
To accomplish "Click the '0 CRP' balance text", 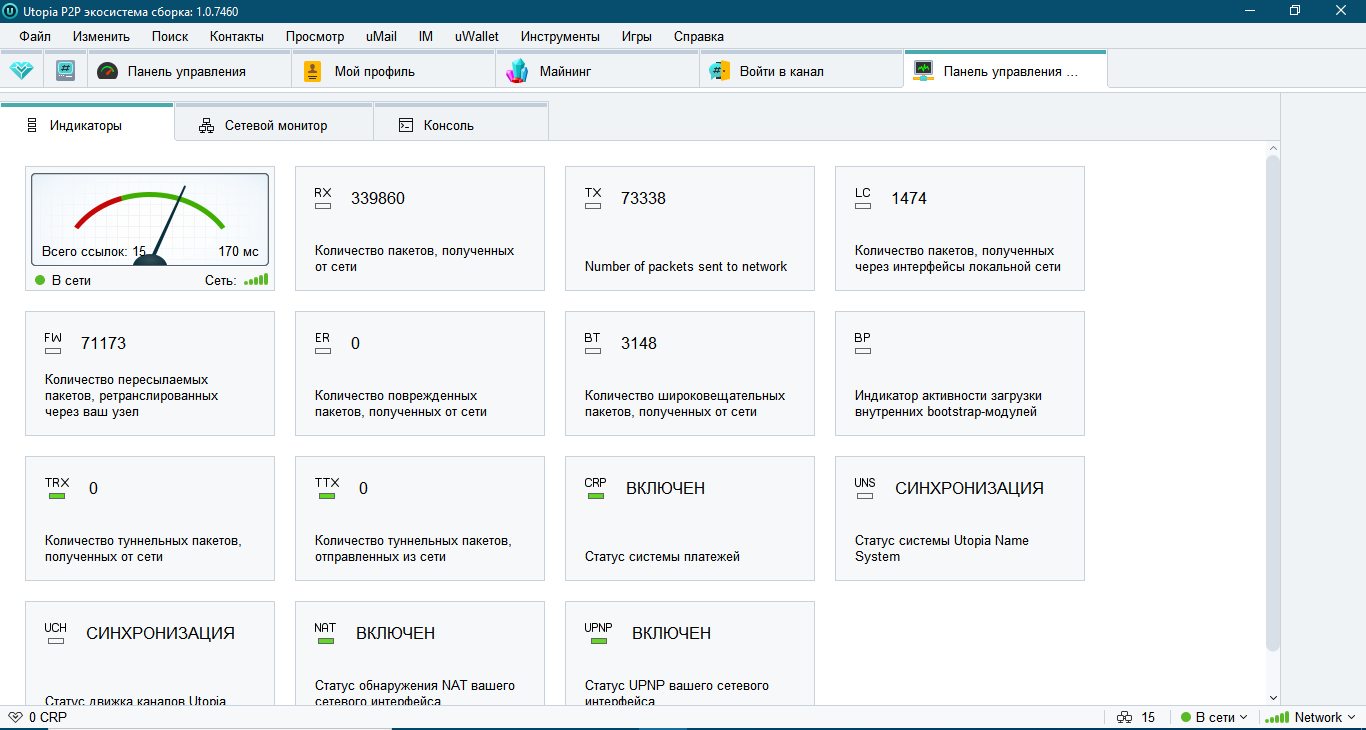I will tap(47, 717).
